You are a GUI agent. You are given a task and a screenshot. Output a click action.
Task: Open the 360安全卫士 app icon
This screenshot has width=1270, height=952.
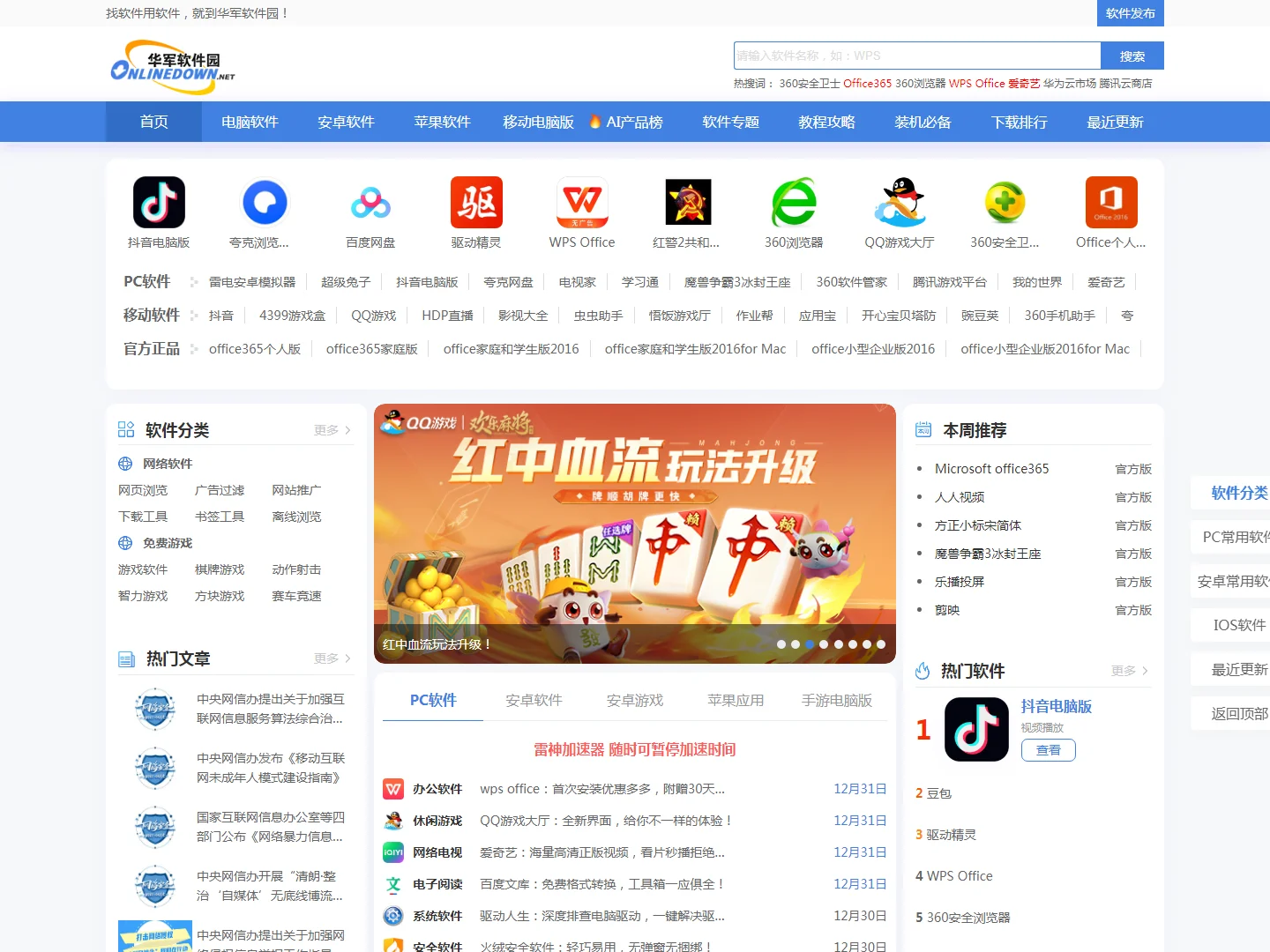tap(1005, 202)
